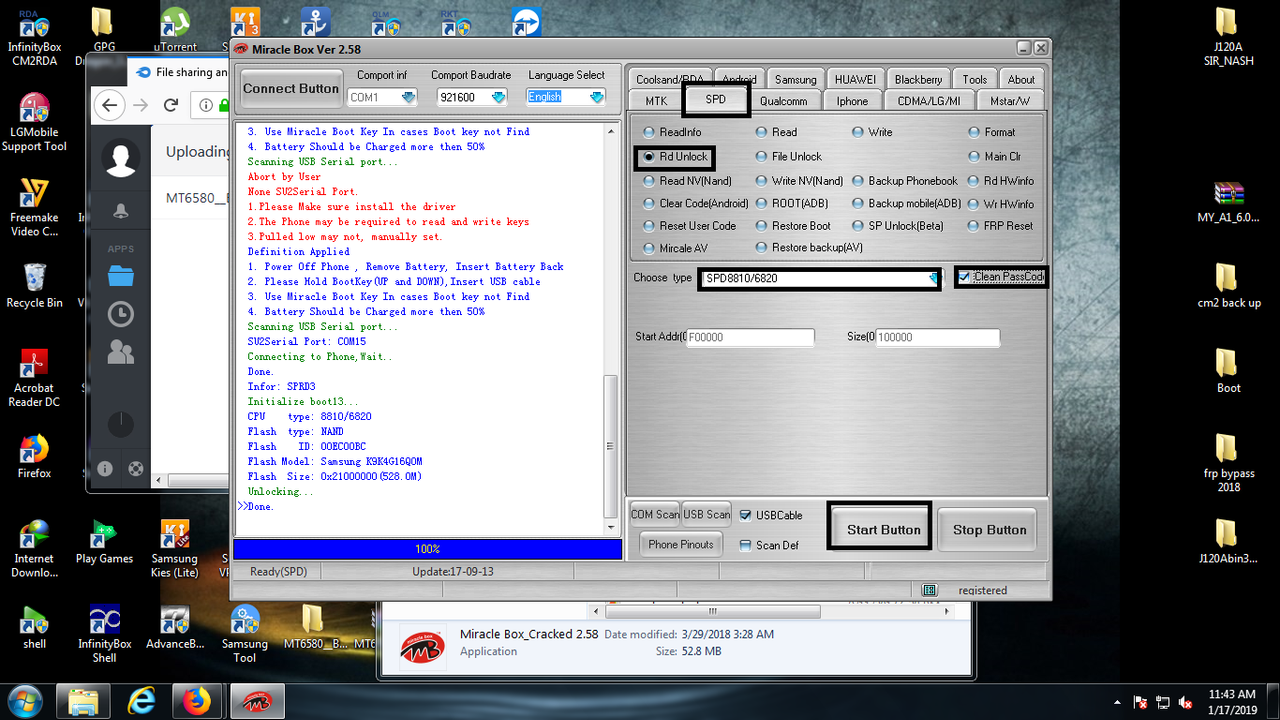
Task: Click the COM Scan button
Action: point(654,515)
